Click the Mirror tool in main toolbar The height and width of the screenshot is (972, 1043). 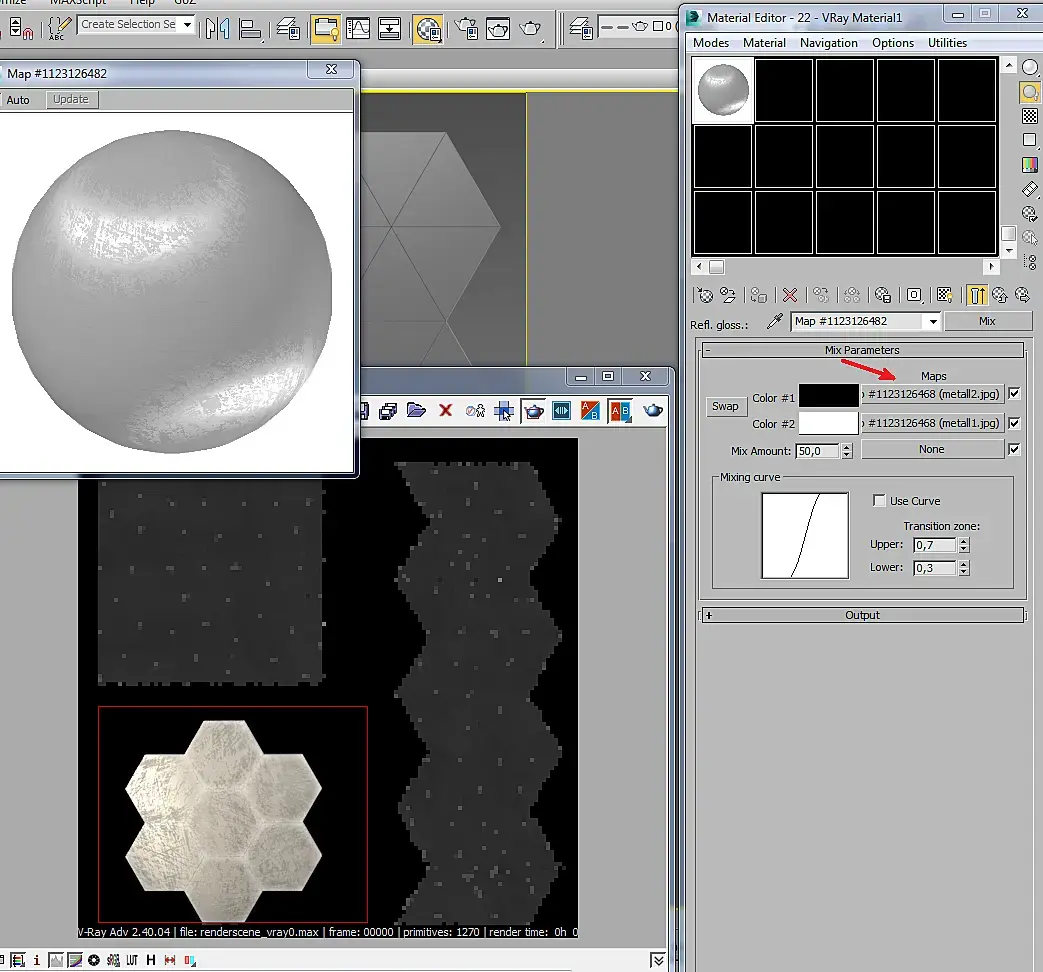click(x=217, y=28)
